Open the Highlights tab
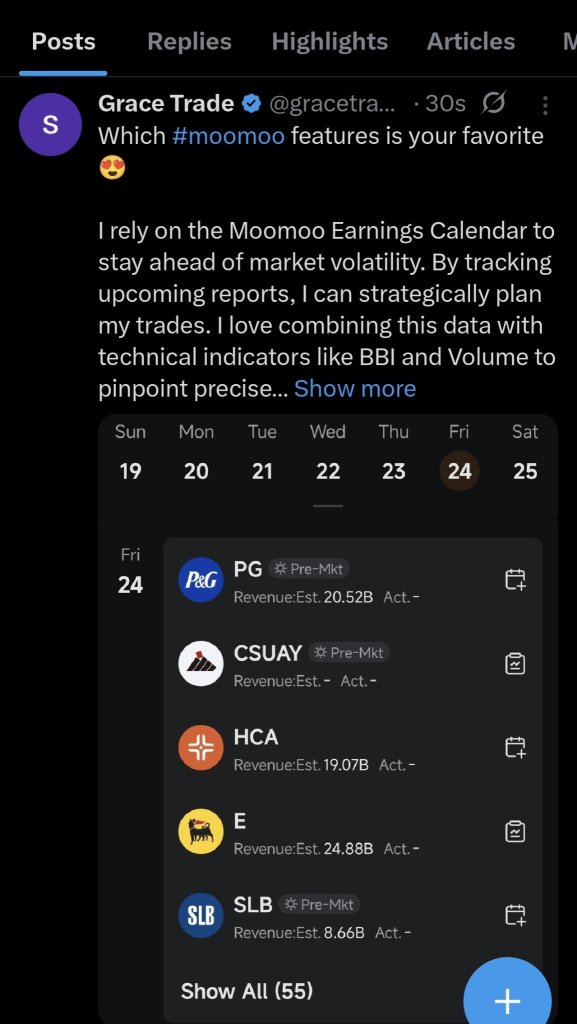577x1024 pixels. tap(330, 42)
